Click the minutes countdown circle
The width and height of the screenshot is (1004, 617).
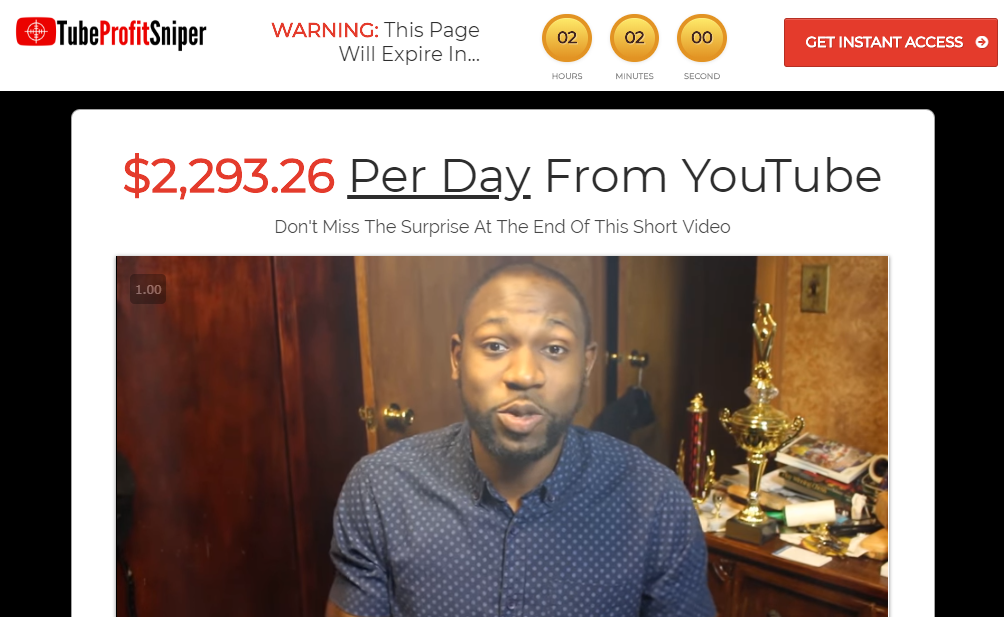coord(635,38)
